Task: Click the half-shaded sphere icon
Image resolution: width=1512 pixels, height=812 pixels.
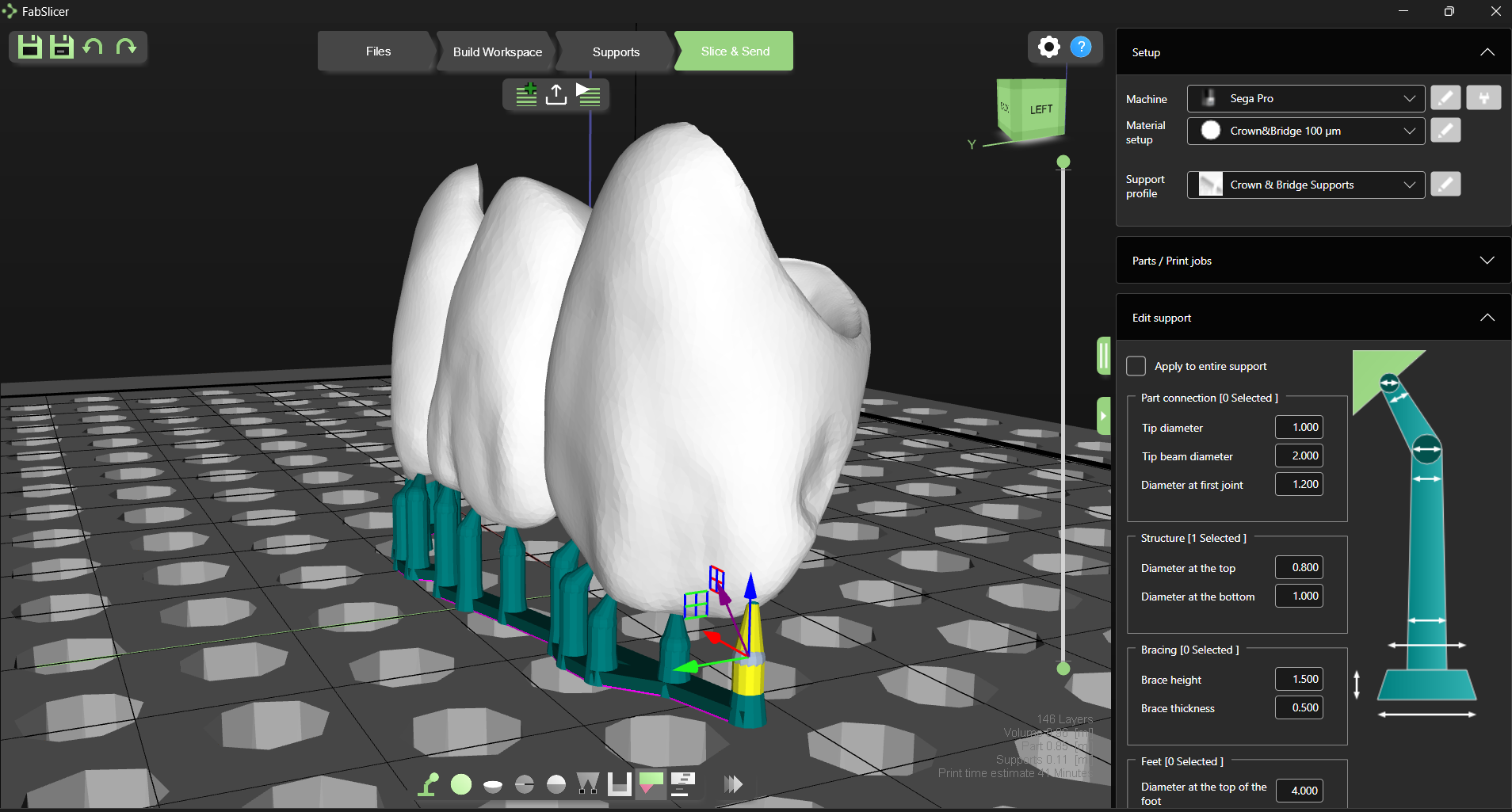Action: tap(556, 784)
